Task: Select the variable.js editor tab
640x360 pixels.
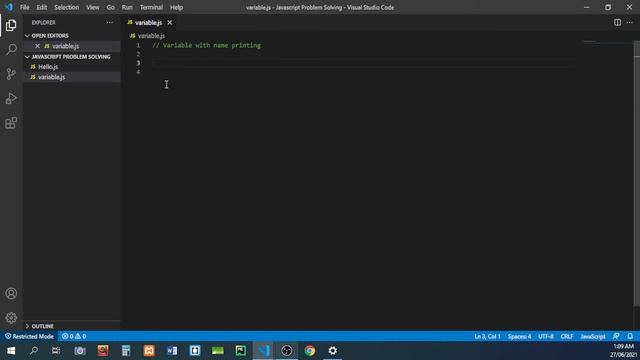Action: click(149, 23)
